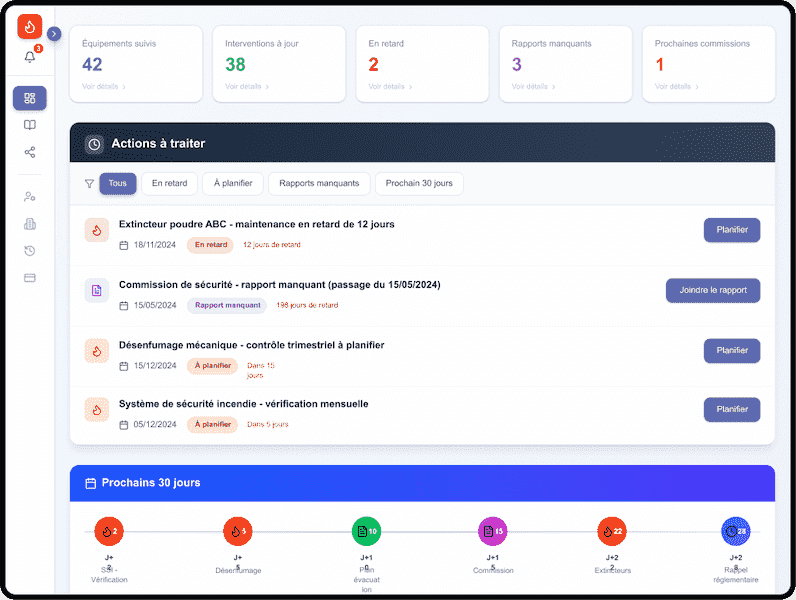This screenshot has width=796, height=600.
Task: Click calendar icon next to 15/05/2024
Action: tap(123, 306)
